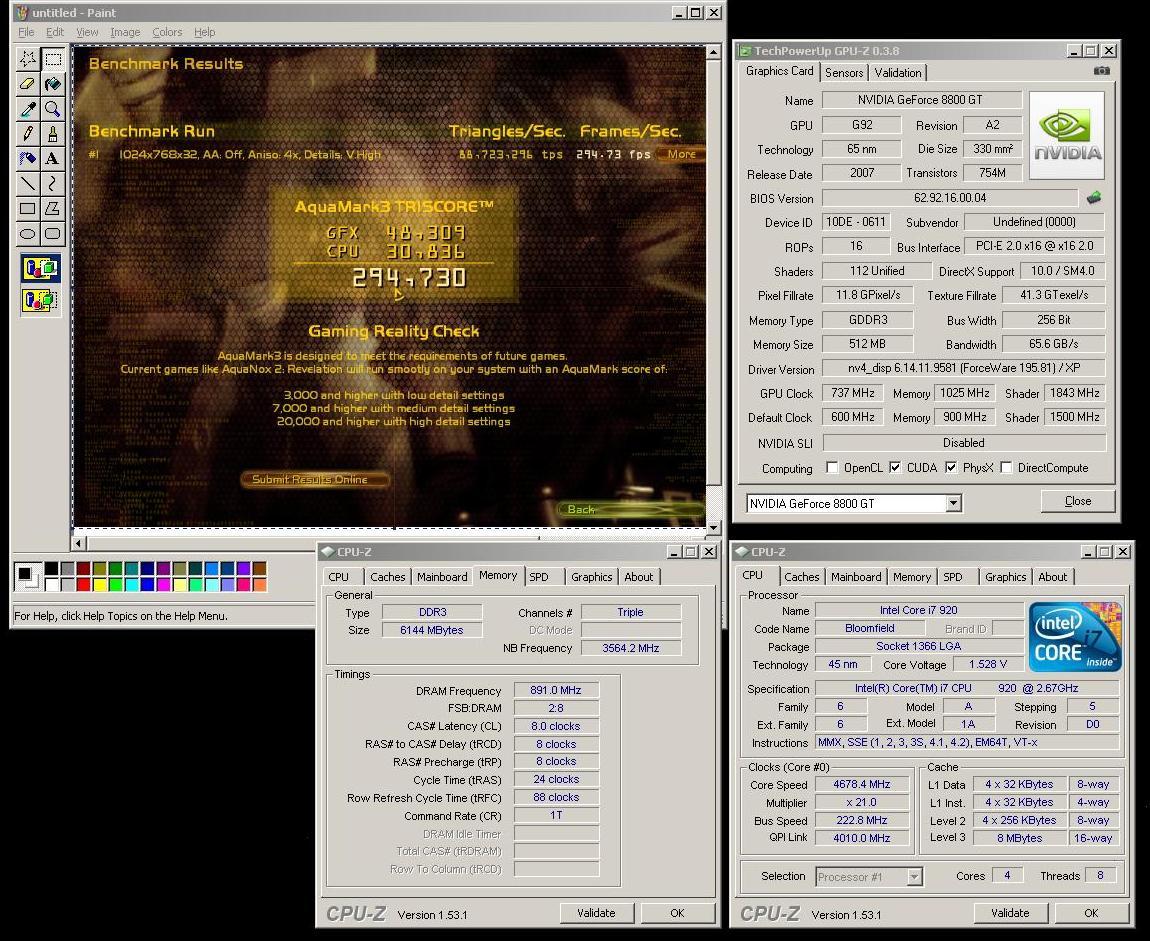Viewport: 1150px width, 941px height.
Task: Click the Paint horizontal scrollbar left arrow
Action: [79, 543]
